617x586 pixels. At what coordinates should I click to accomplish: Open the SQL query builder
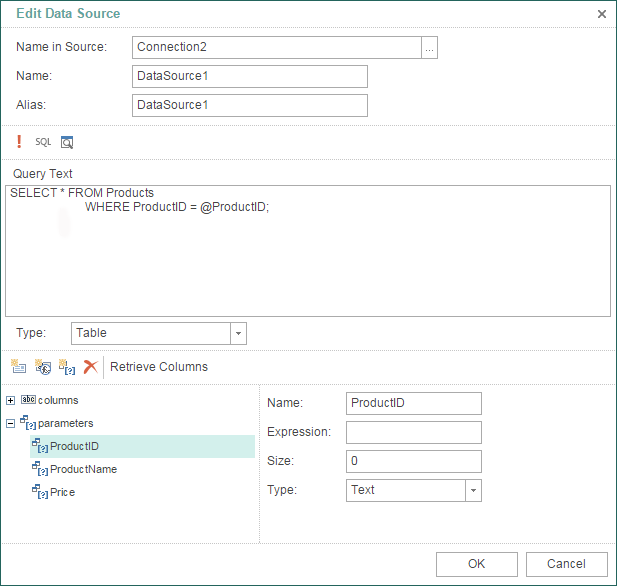point(43,142)
